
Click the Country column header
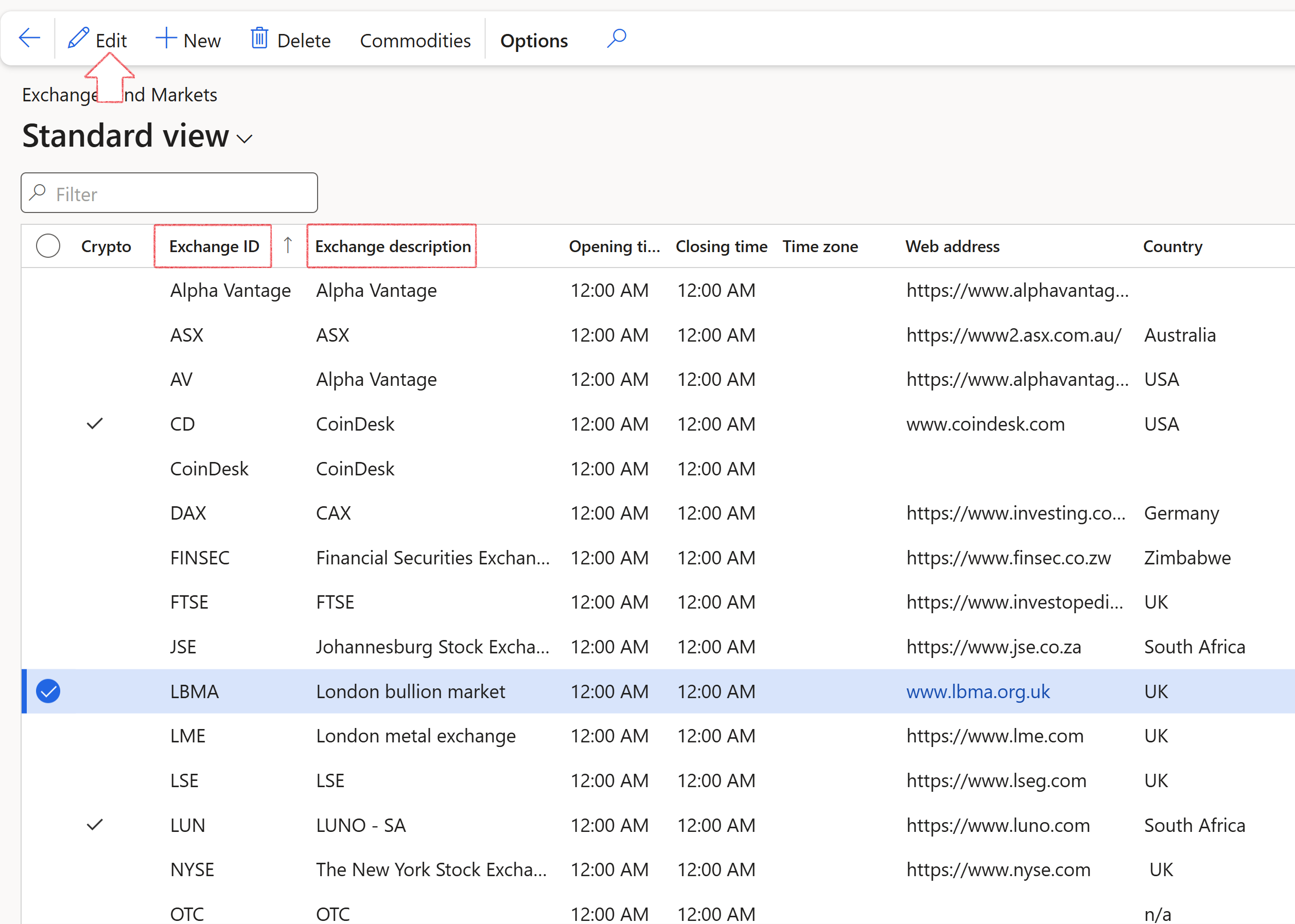1172,246
